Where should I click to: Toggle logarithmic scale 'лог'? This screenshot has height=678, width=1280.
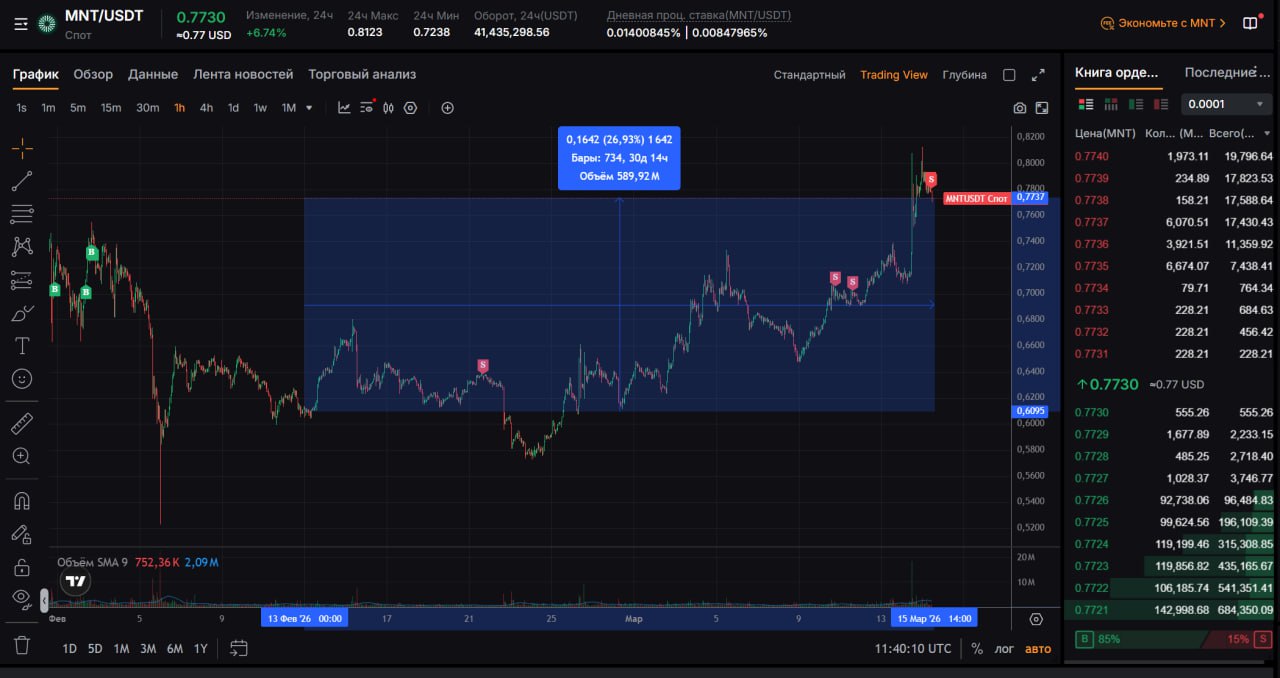coord(1004,649)
